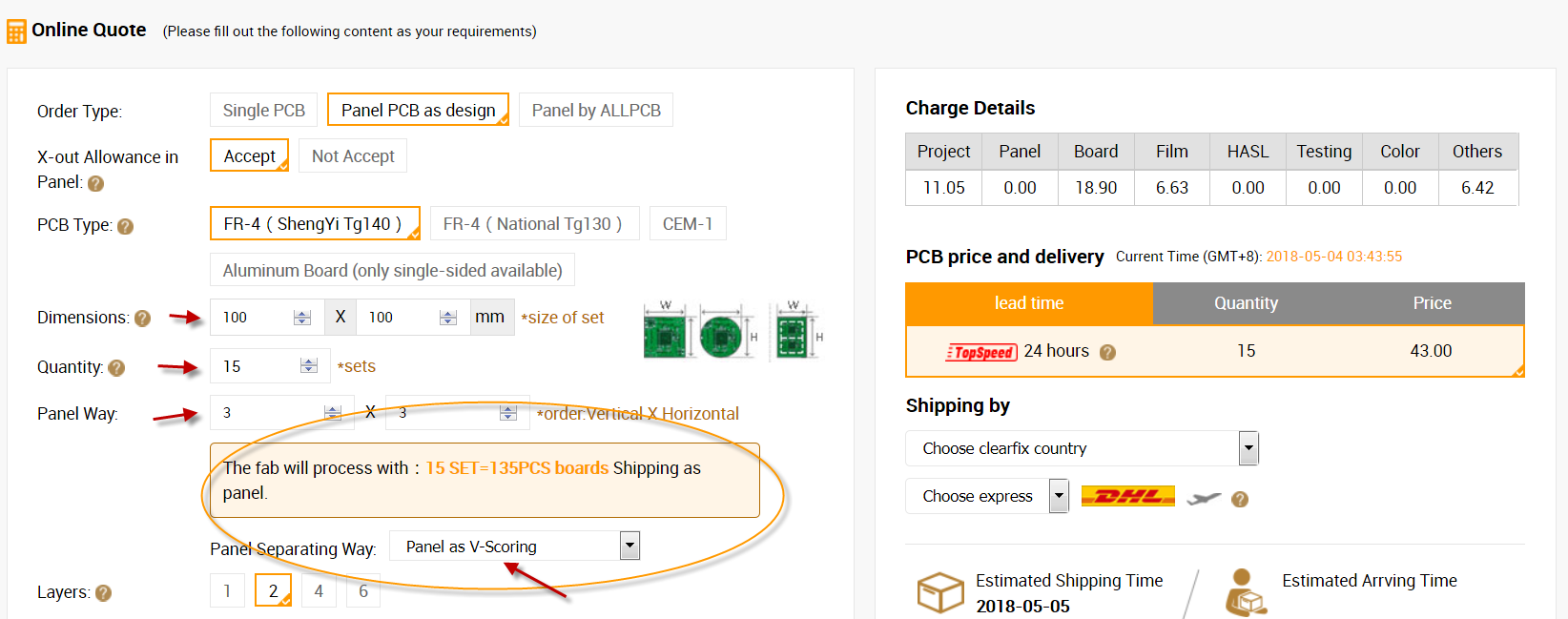1568x619 pixels.
Task: Click the lead time column header
Action: [1029, 303]
